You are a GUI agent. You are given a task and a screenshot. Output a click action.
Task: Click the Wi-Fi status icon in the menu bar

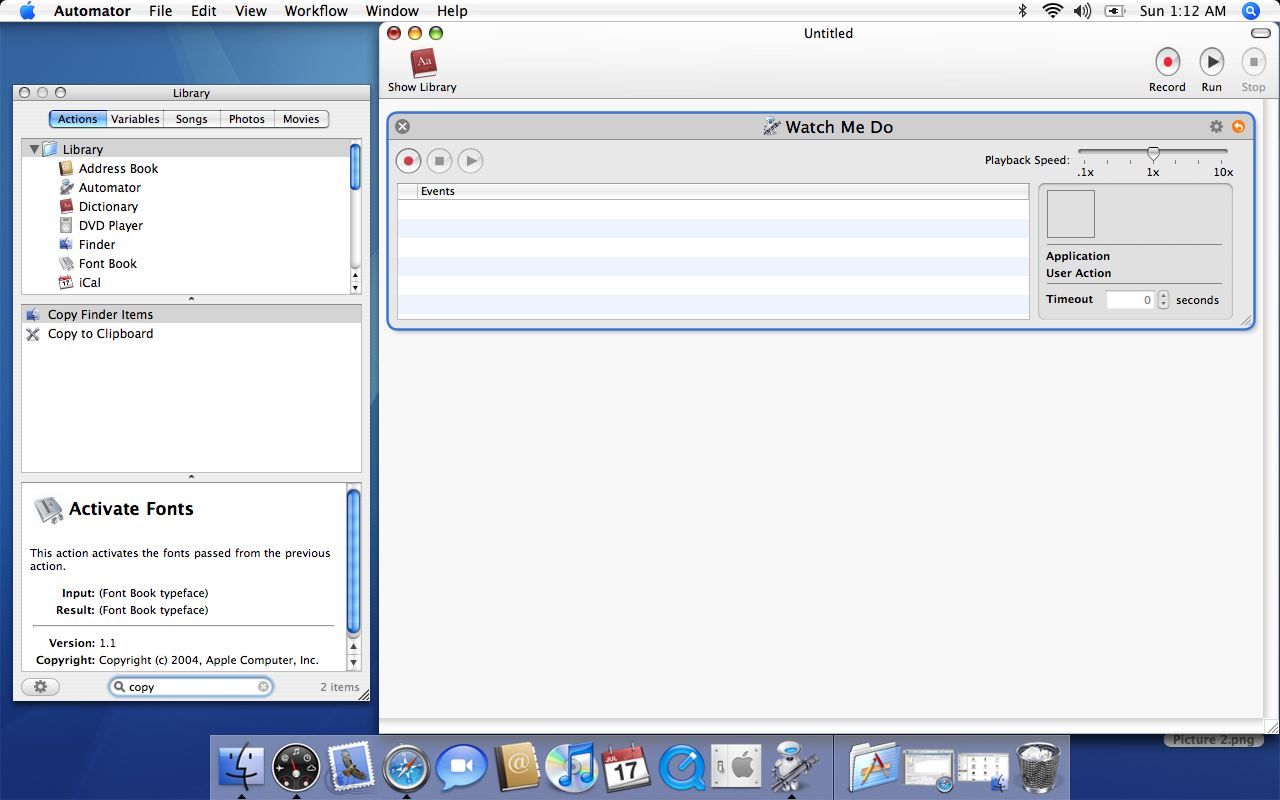(x=1052, y=11)
